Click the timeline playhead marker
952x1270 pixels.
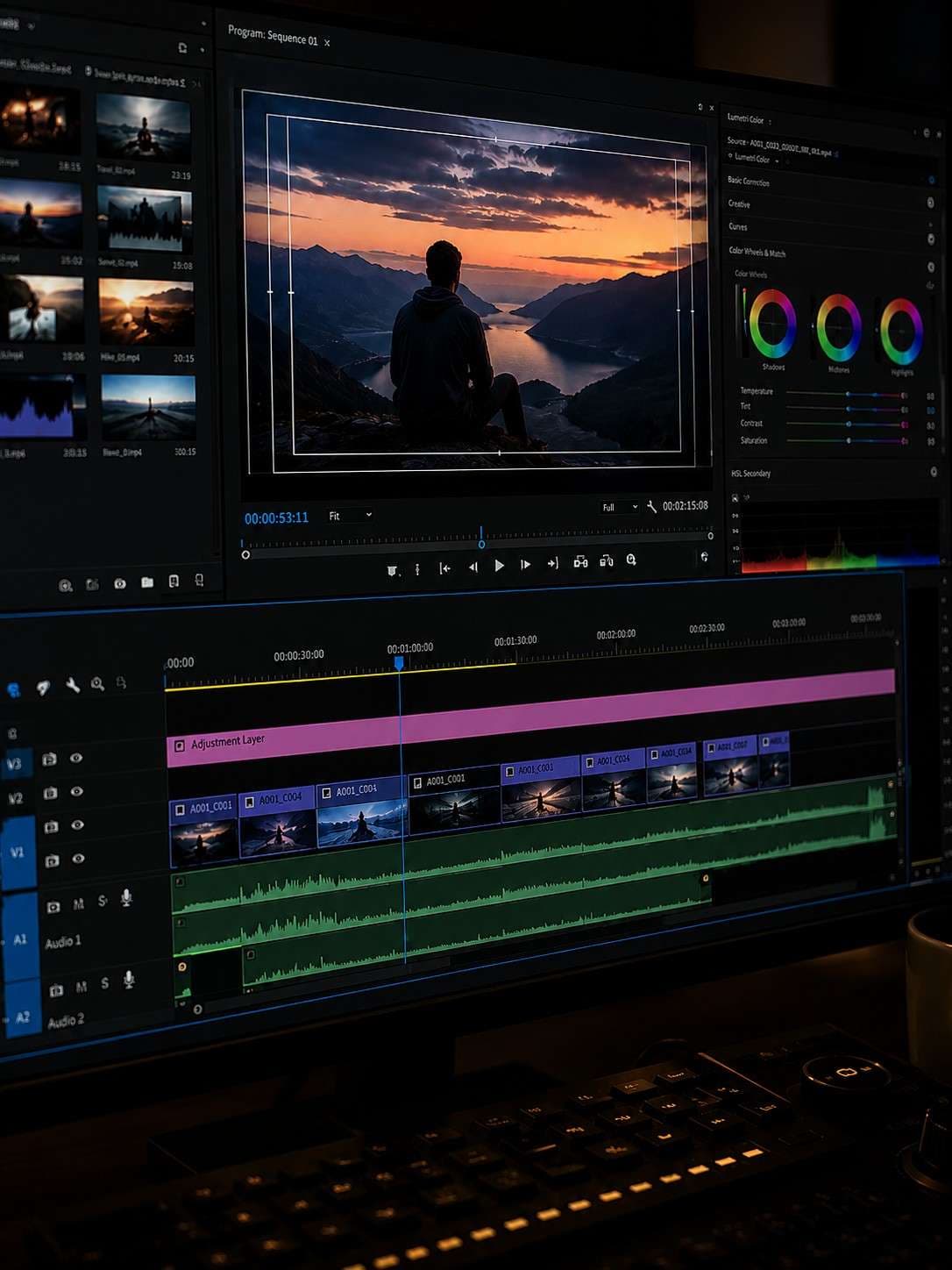click(x=399, y=664)
